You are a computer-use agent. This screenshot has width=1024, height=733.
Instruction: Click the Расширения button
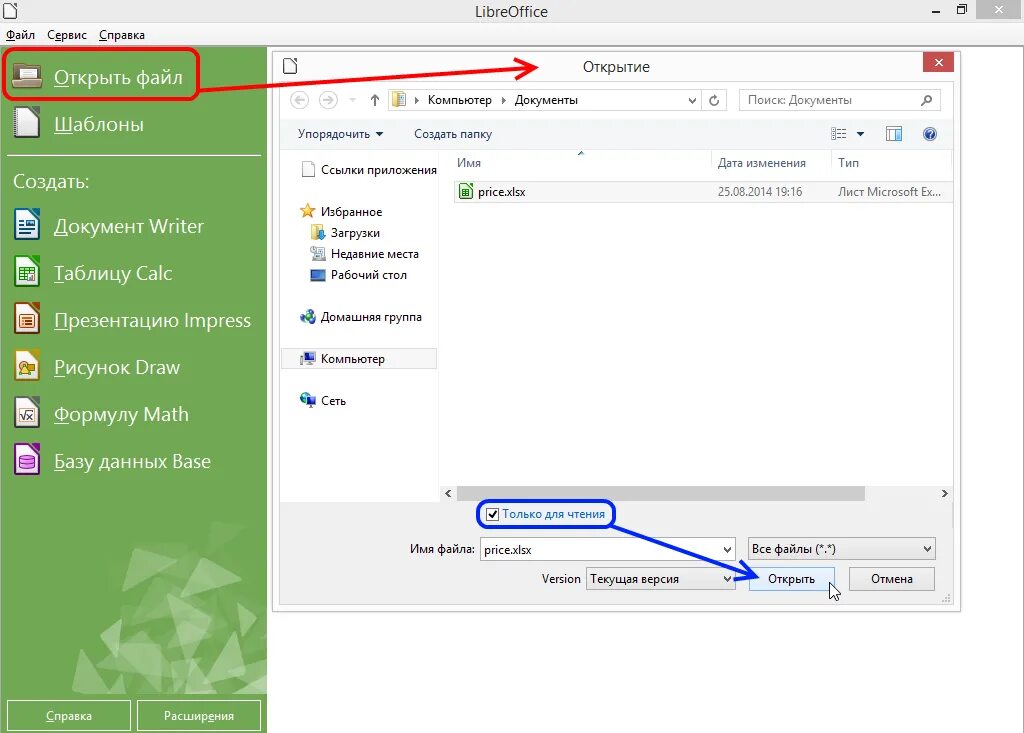pos(199,715)
